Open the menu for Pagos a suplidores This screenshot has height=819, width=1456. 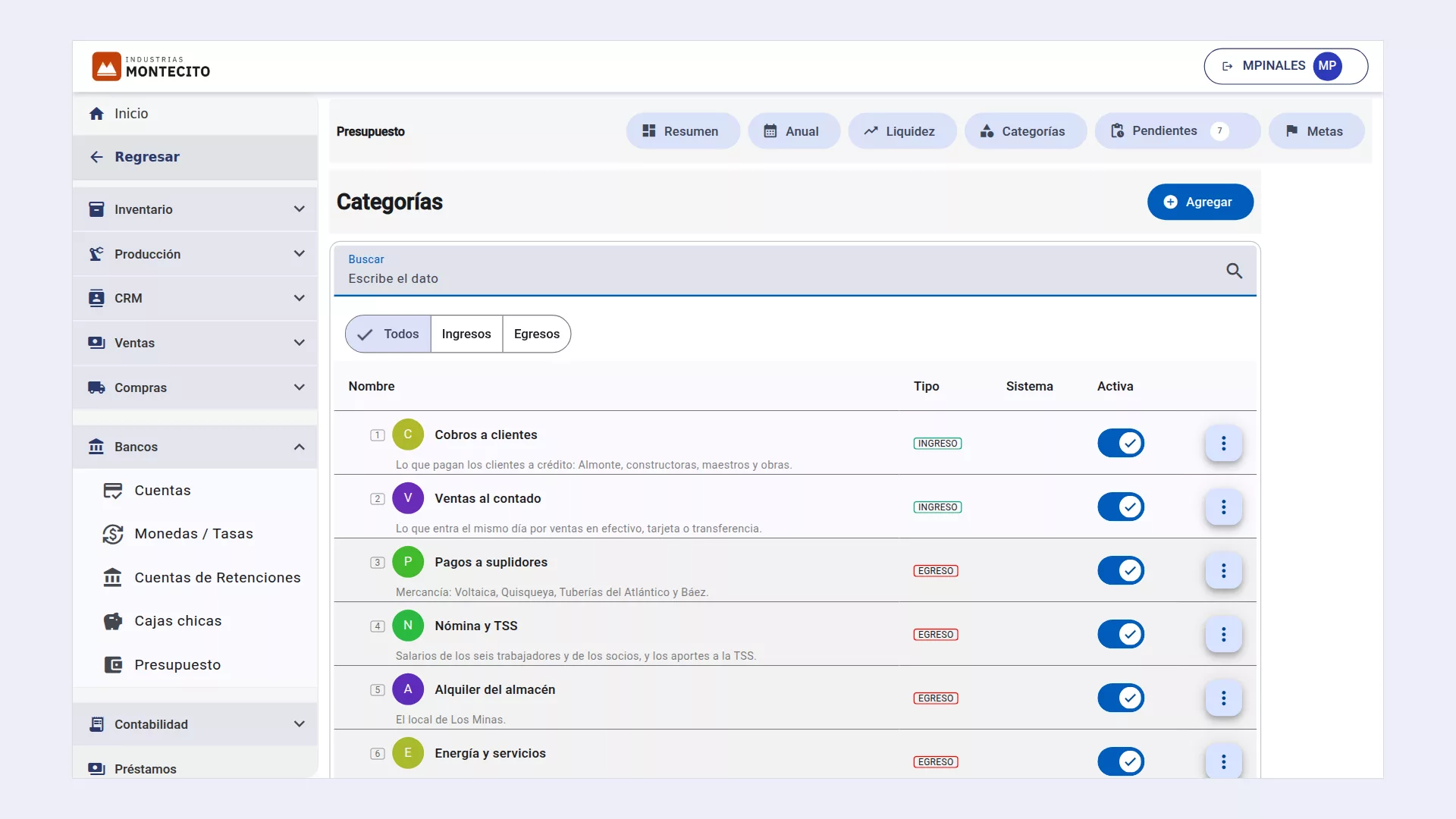1223,571
